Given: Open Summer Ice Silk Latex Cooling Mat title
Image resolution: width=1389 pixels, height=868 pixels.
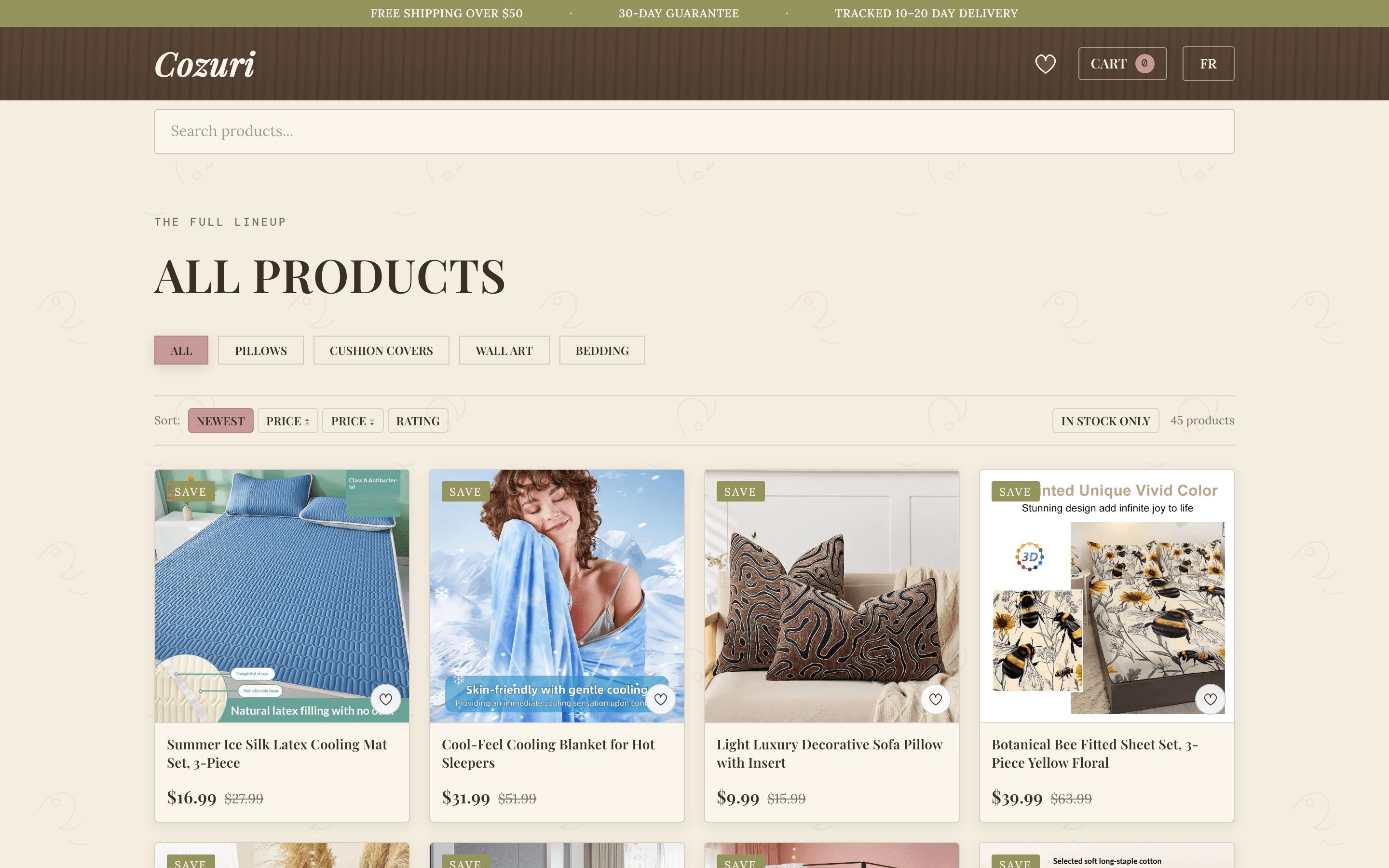Looking at the screenshot, I should click(x=277, y=753).
